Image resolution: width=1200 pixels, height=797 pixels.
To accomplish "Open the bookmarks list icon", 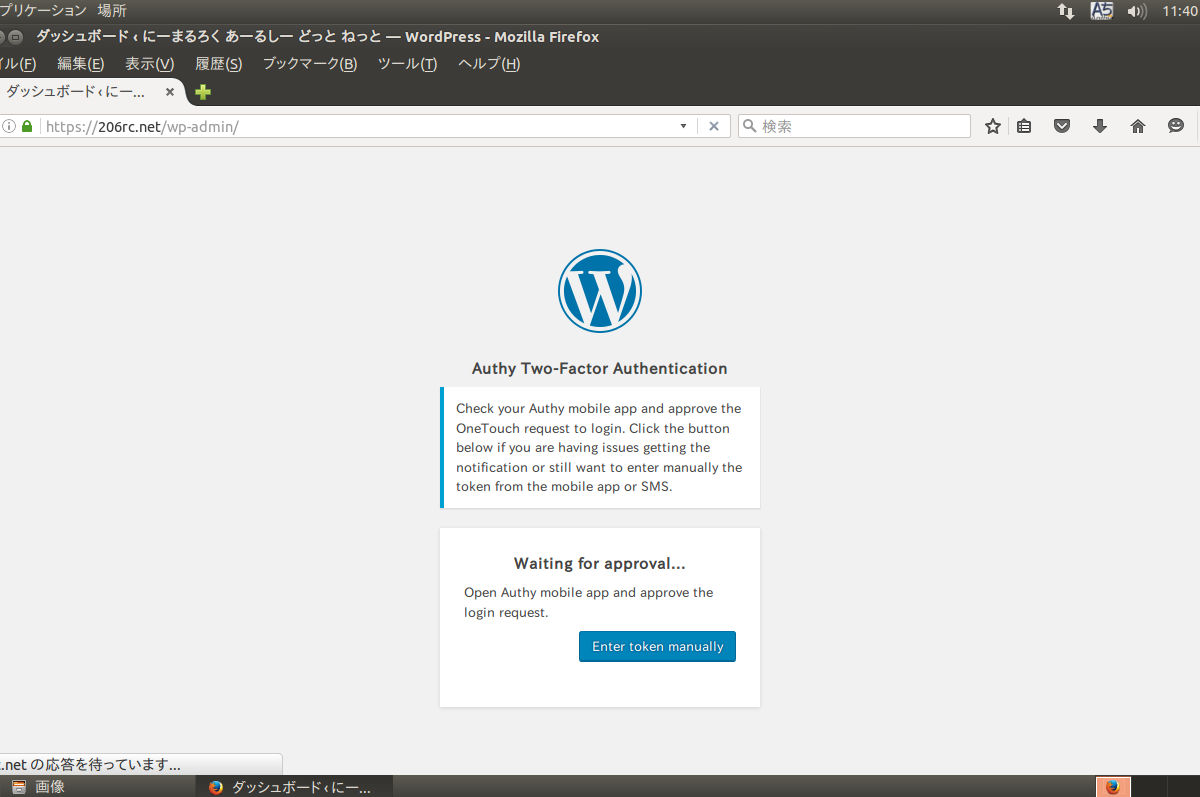I will click(1024, 126).
